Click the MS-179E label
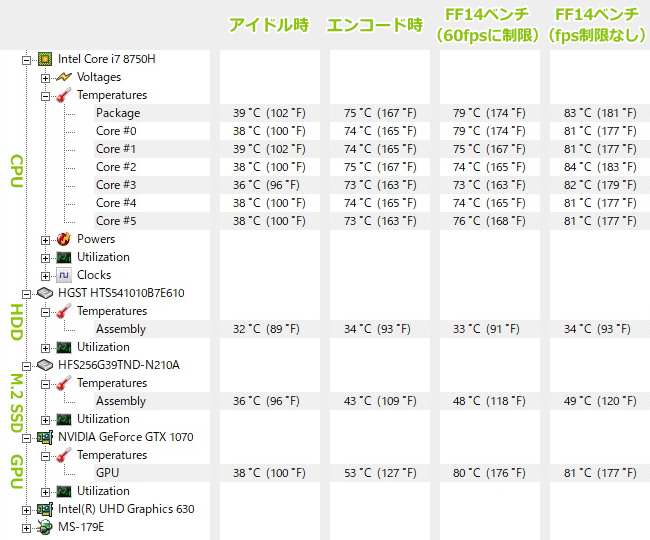This screenshot has height=540, width=650. coord(81,527)
